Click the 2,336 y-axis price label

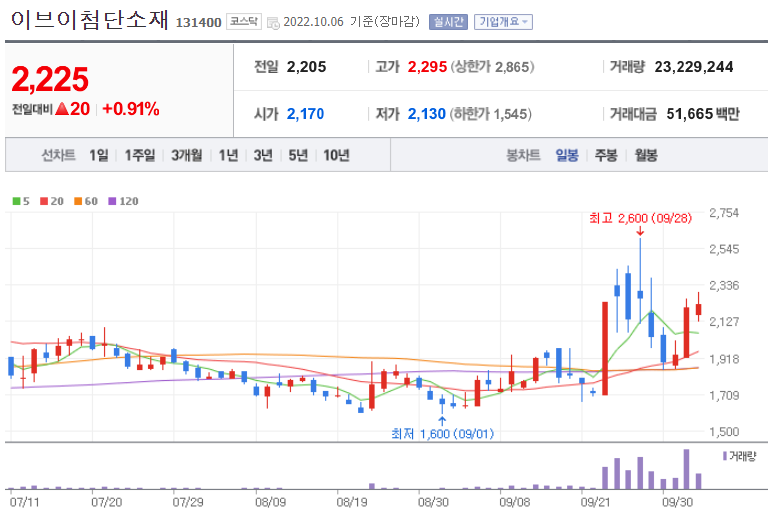pos(724,285)
